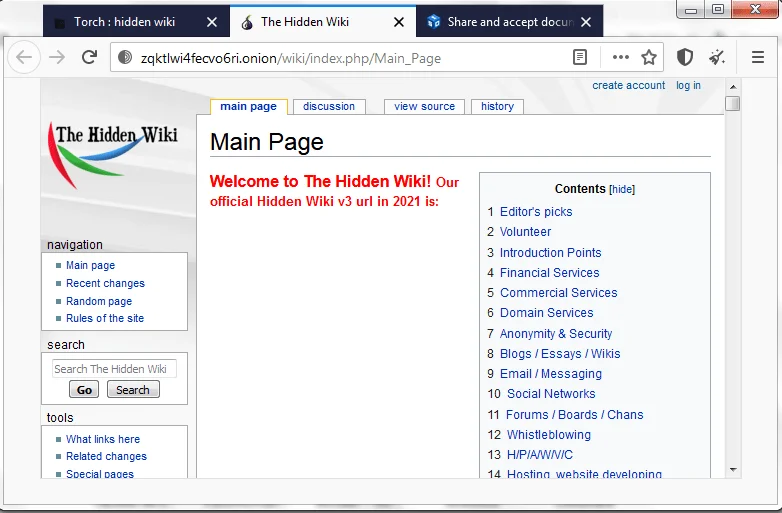Image resolution: width=782 pixels, height=513 pixels.
Task: Click the address bar URL
Action: pos(291,58)
